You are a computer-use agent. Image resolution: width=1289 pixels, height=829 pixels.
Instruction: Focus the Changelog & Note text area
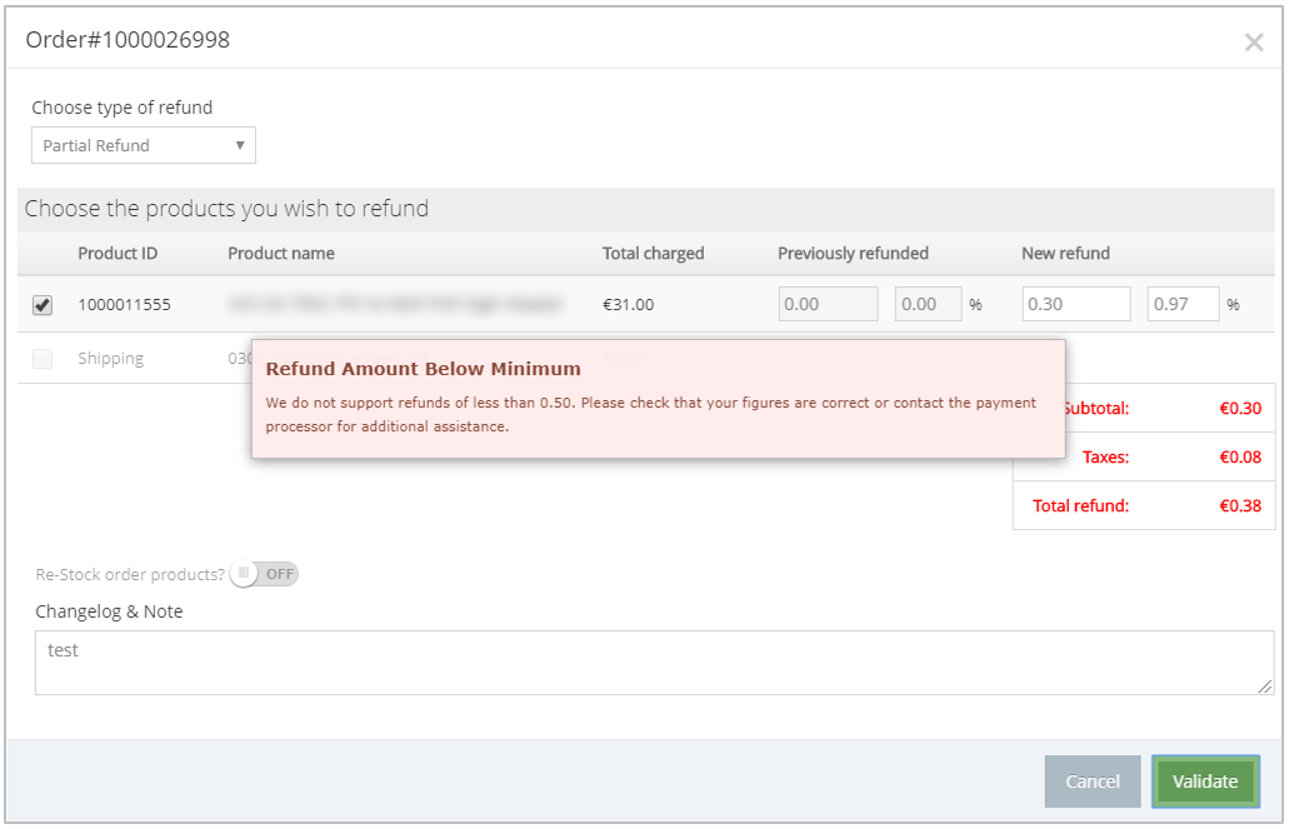(654, 662)
